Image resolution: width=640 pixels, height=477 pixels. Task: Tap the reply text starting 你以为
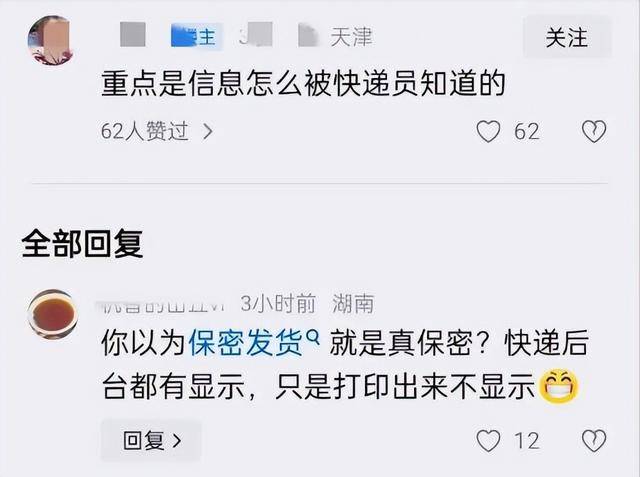pyautogui.click(x=345, y=365)
